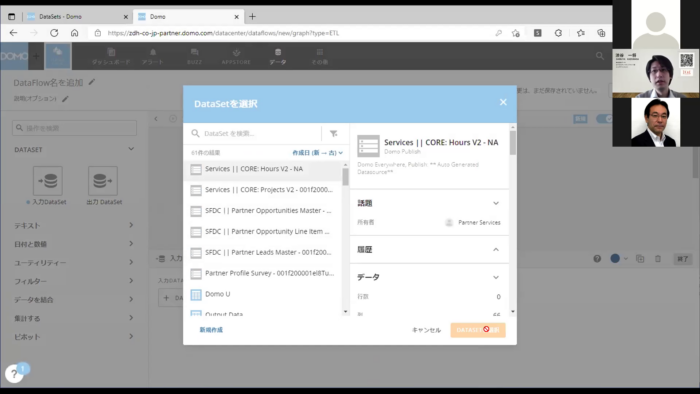
Task: Expand the 日付と数値 category
Action: pos(74,244)
